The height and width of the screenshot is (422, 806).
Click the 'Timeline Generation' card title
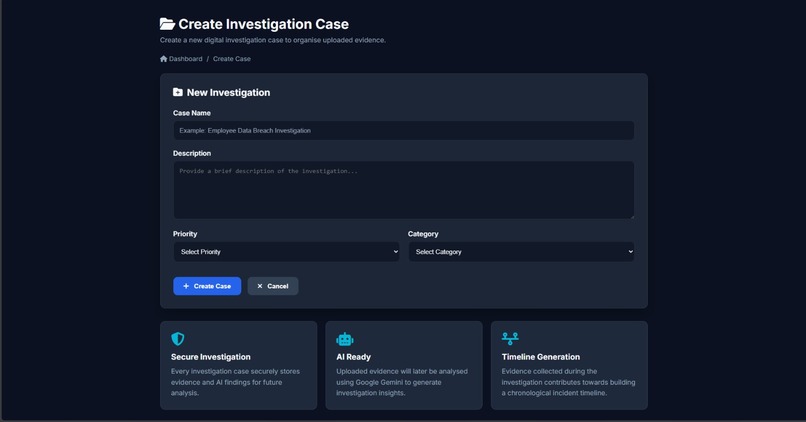point(541,357)
